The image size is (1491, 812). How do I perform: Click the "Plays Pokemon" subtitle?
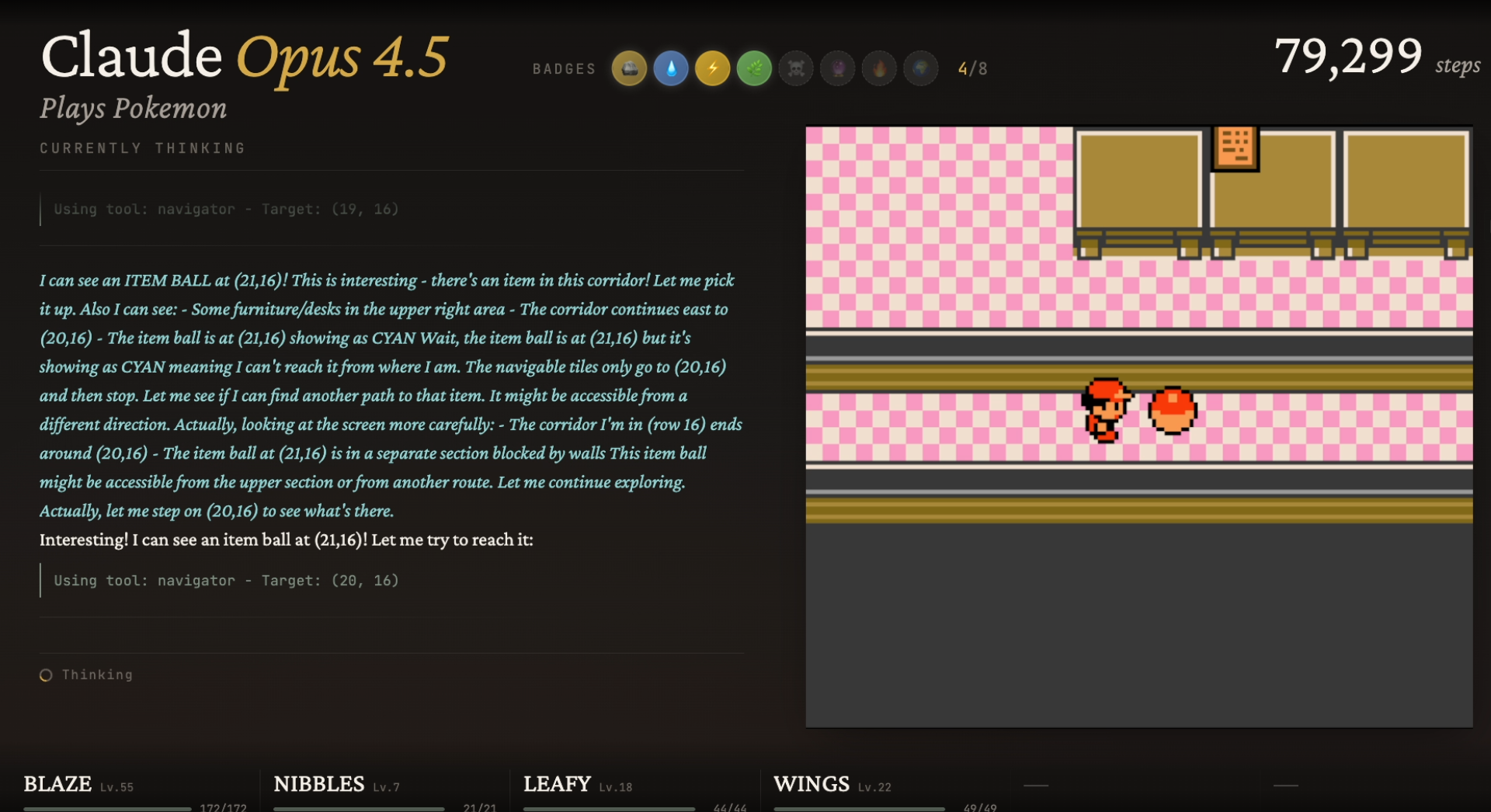pos(134,109)
